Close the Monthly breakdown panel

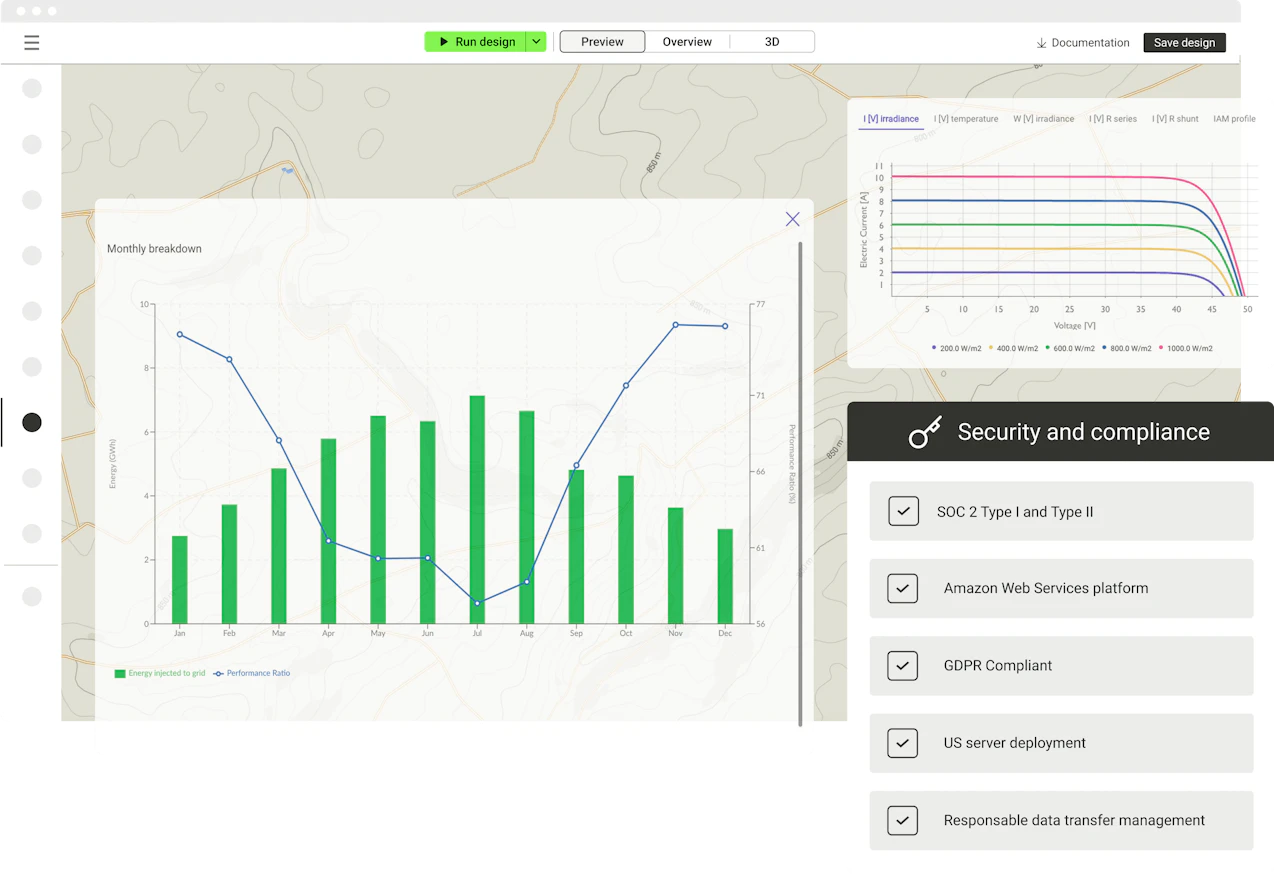793,219
